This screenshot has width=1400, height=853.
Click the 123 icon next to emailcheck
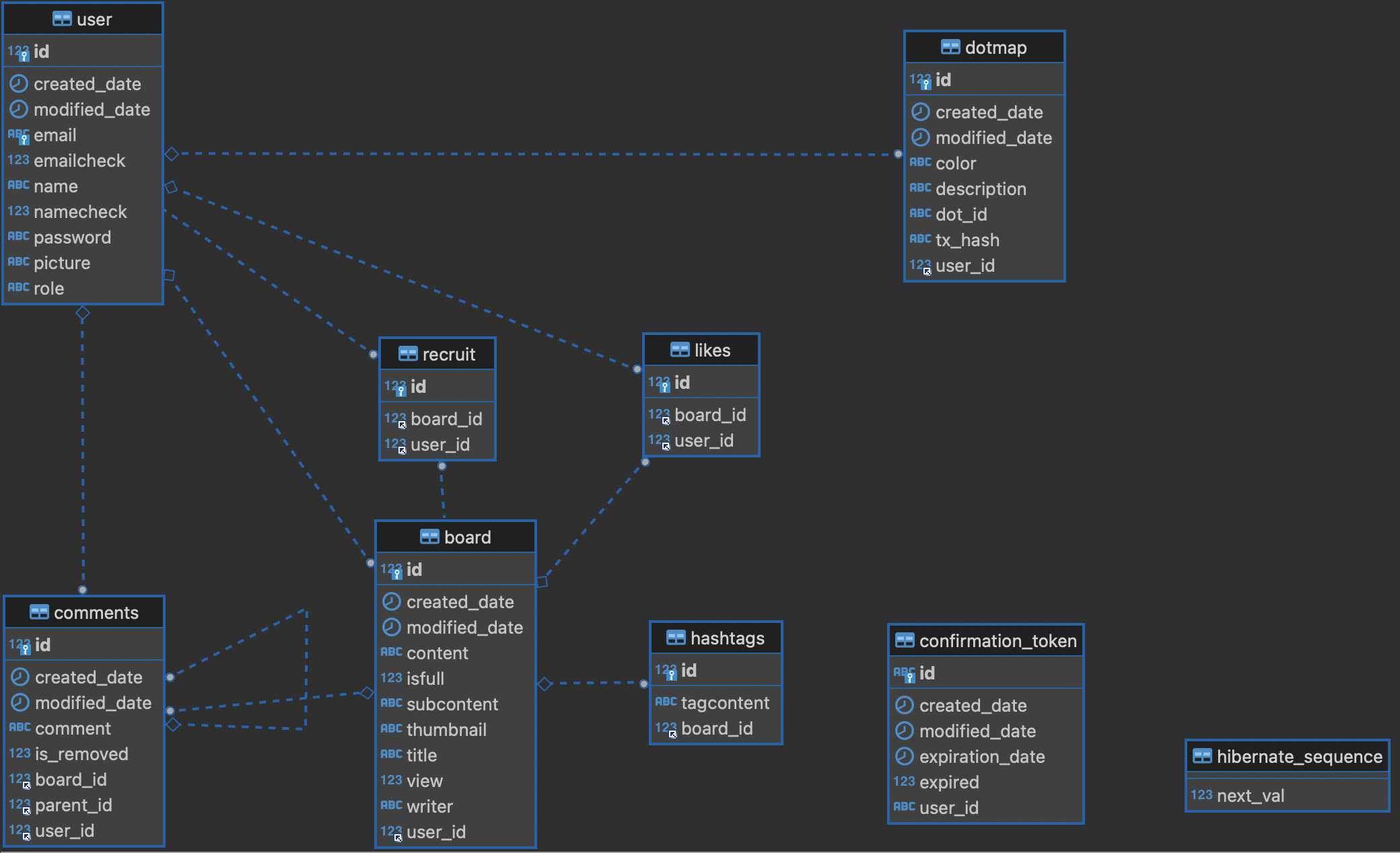pos(18,160)
